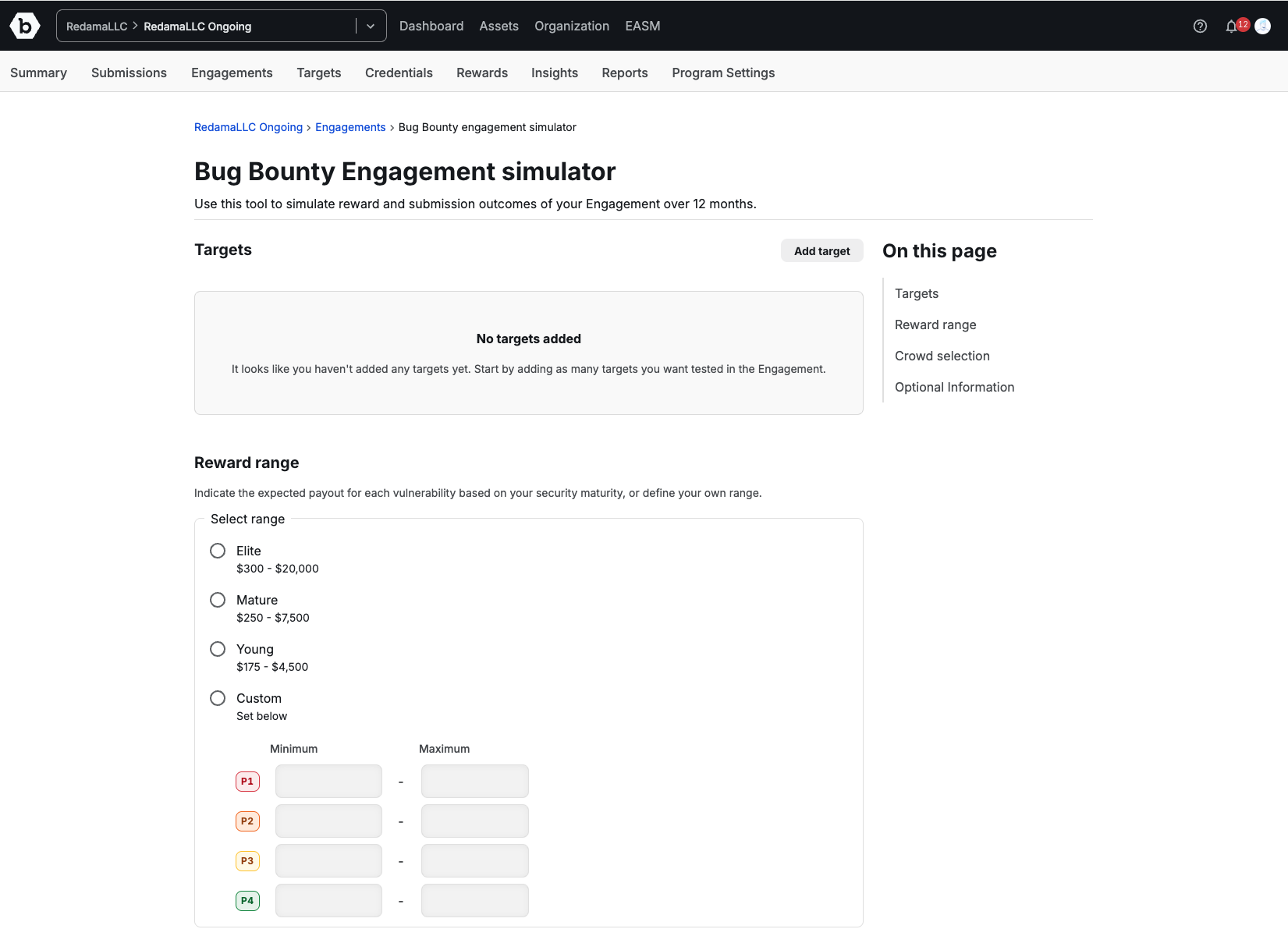Screen dimensions: 1288x929
Task: Switch to the Engagements tab
Action: click(x=232, y=73)
